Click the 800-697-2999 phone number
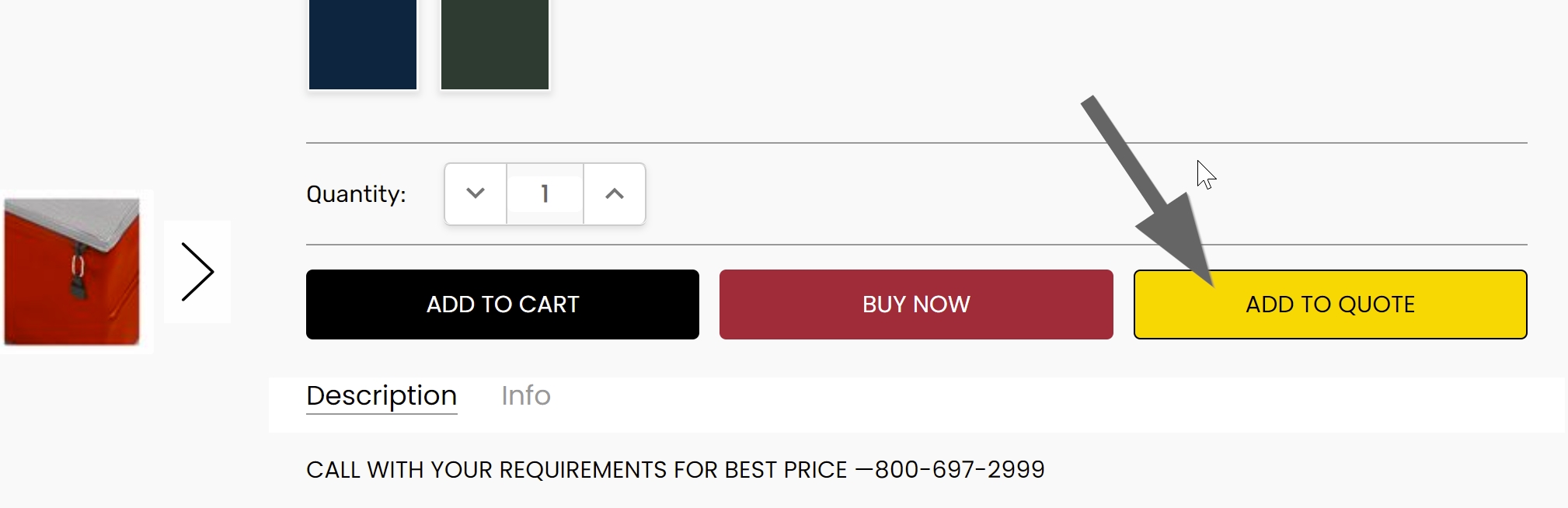The image size is (1568, 508). (x=960, y=470)
